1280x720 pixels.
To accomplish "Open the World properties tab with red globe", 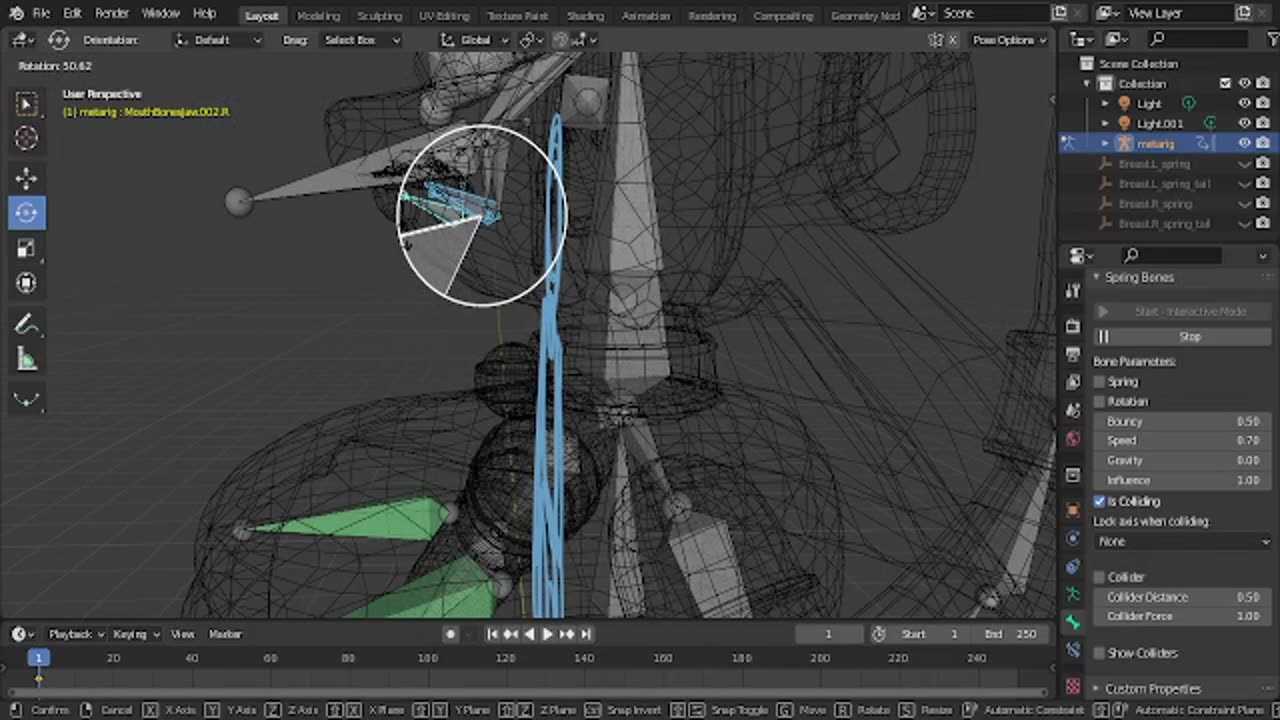I will 1073,438.
